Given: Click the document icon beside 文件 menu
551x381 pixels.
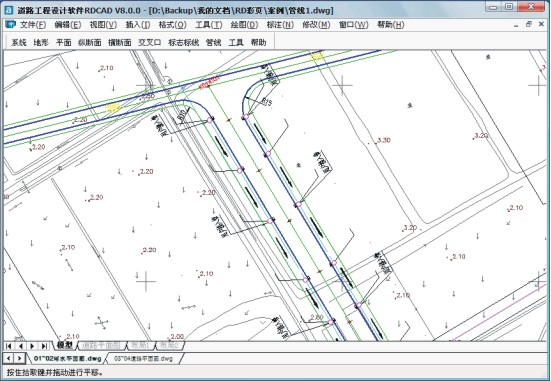Looking at the screenshot, I should point(11,25).
